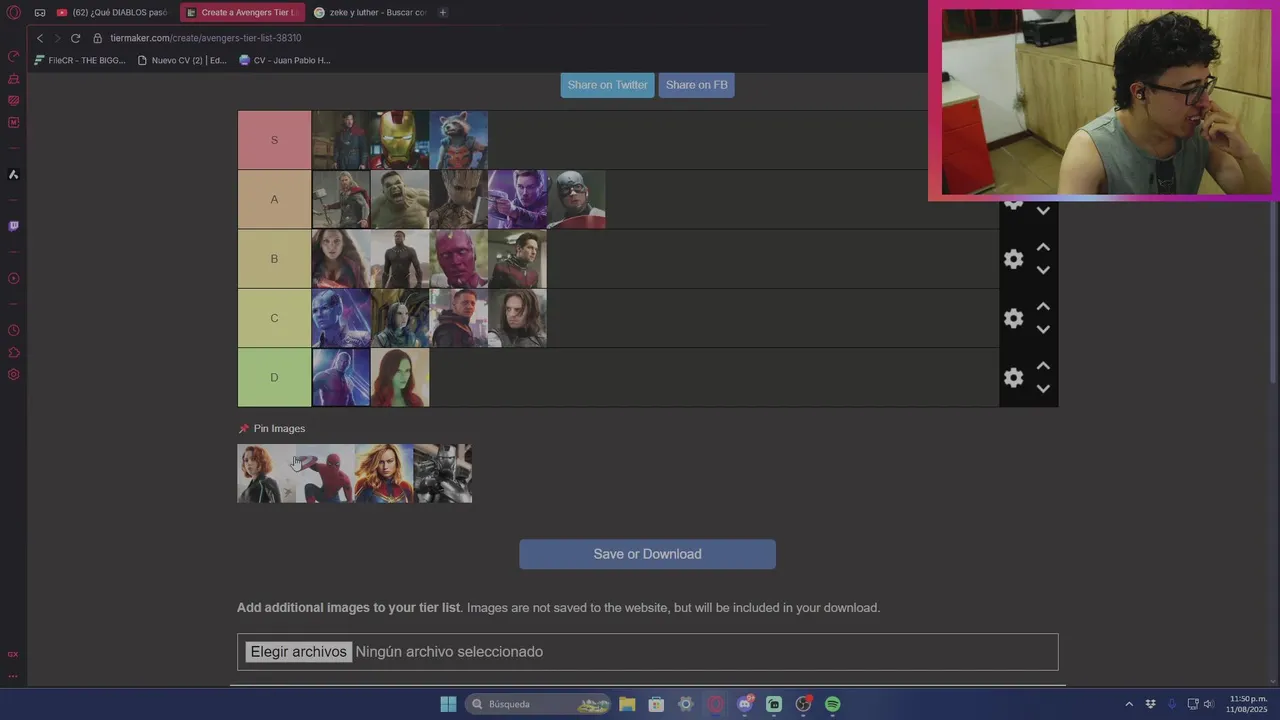Click Share on FB button

coord(696,85)
